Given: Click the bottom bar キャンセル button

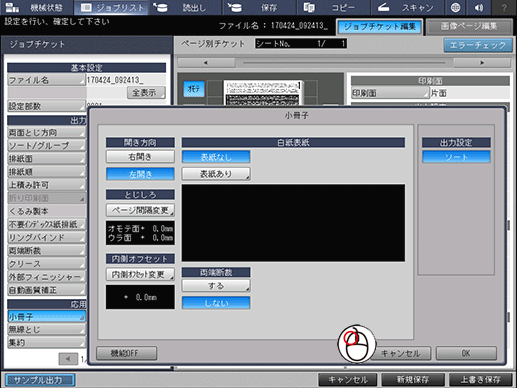Looking at the screenshot, I should click(348, 380).
